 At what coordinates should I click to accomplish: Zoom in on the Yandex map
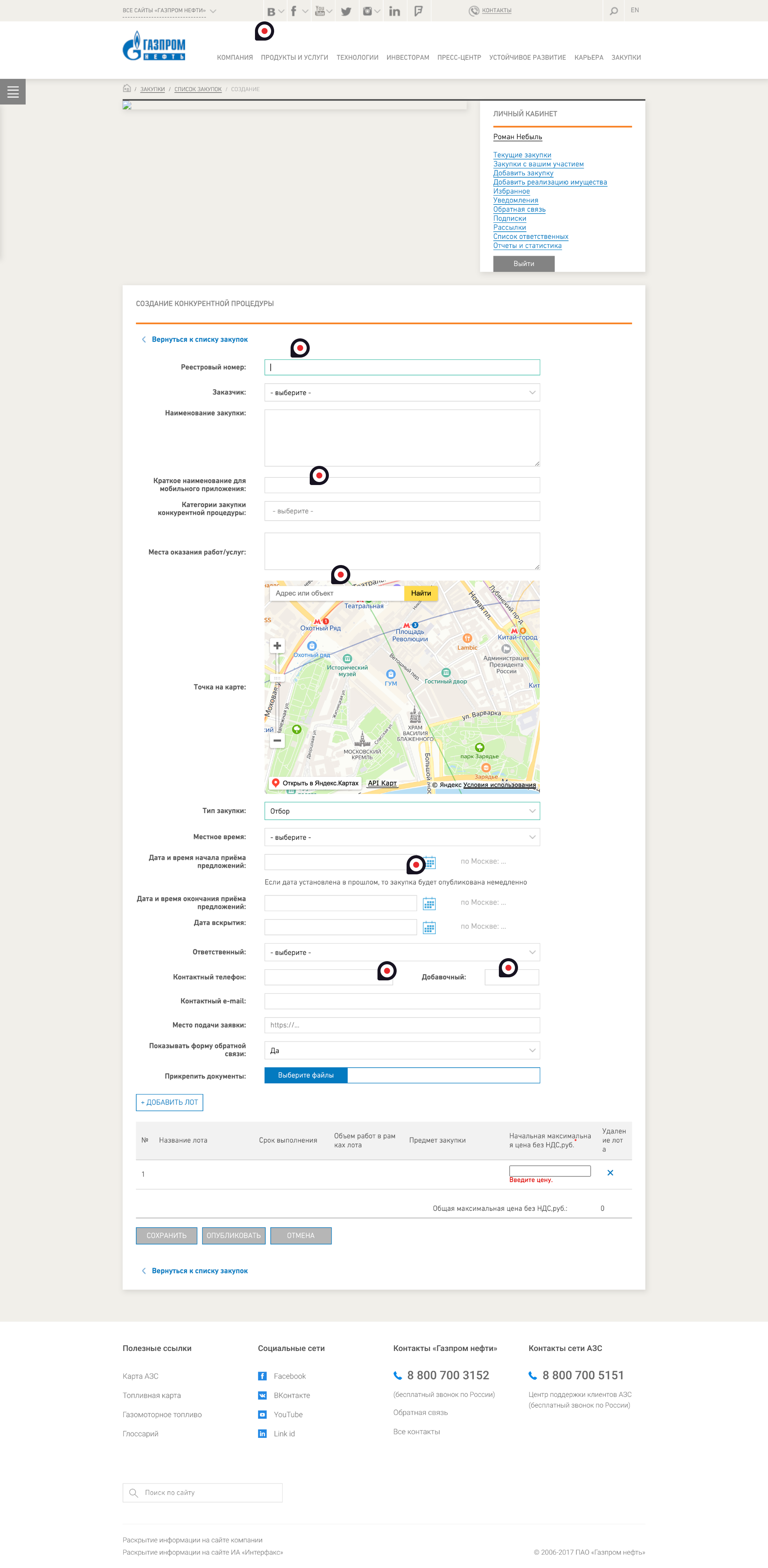277,646
